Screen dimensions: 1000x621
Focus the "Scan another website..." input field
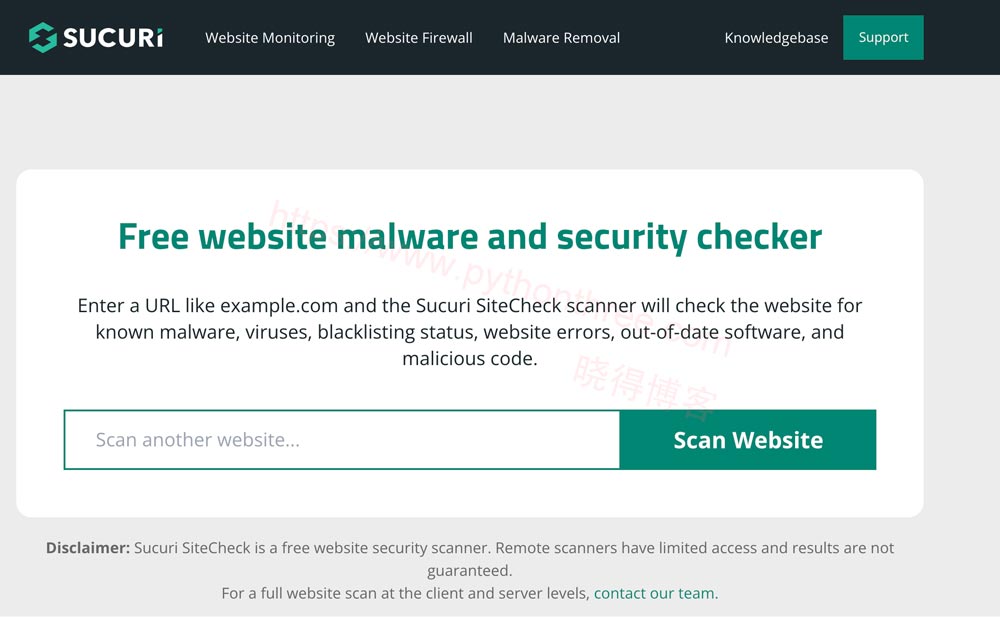[342, 440]
